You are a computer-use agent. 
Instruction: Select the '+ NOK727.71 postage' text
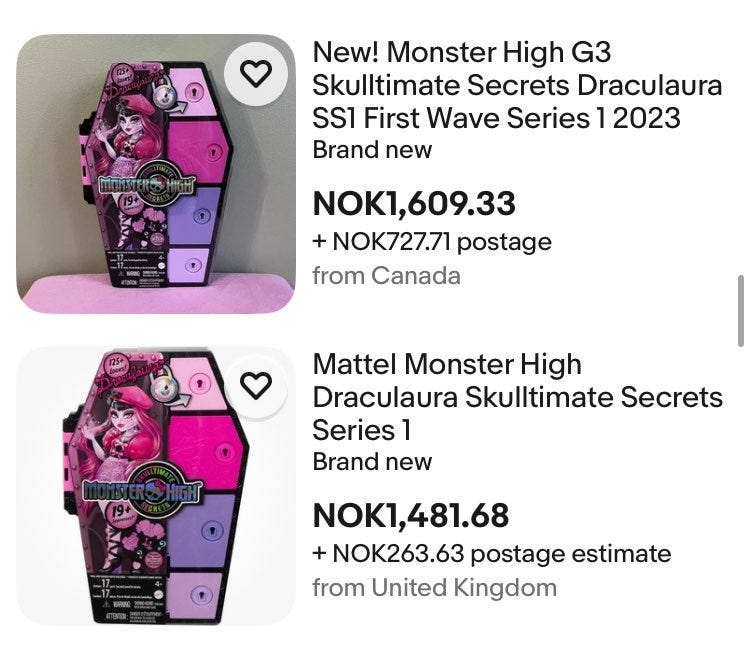pyautogui.click(x=432, y=241)
